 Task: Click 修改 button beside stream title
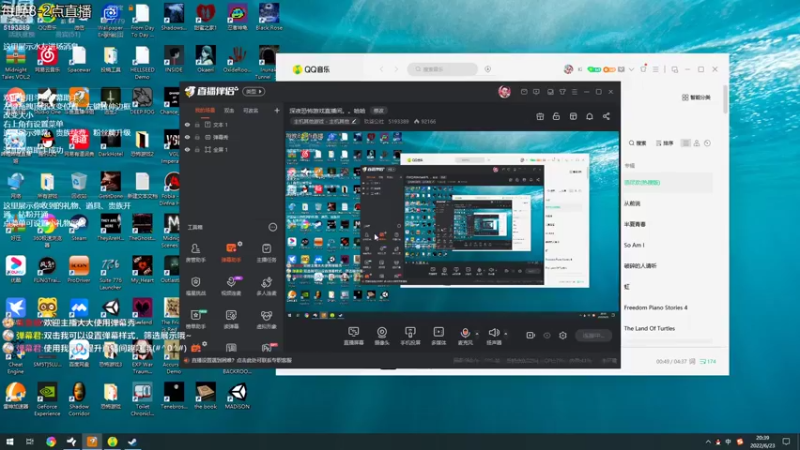tap(379, 111)
